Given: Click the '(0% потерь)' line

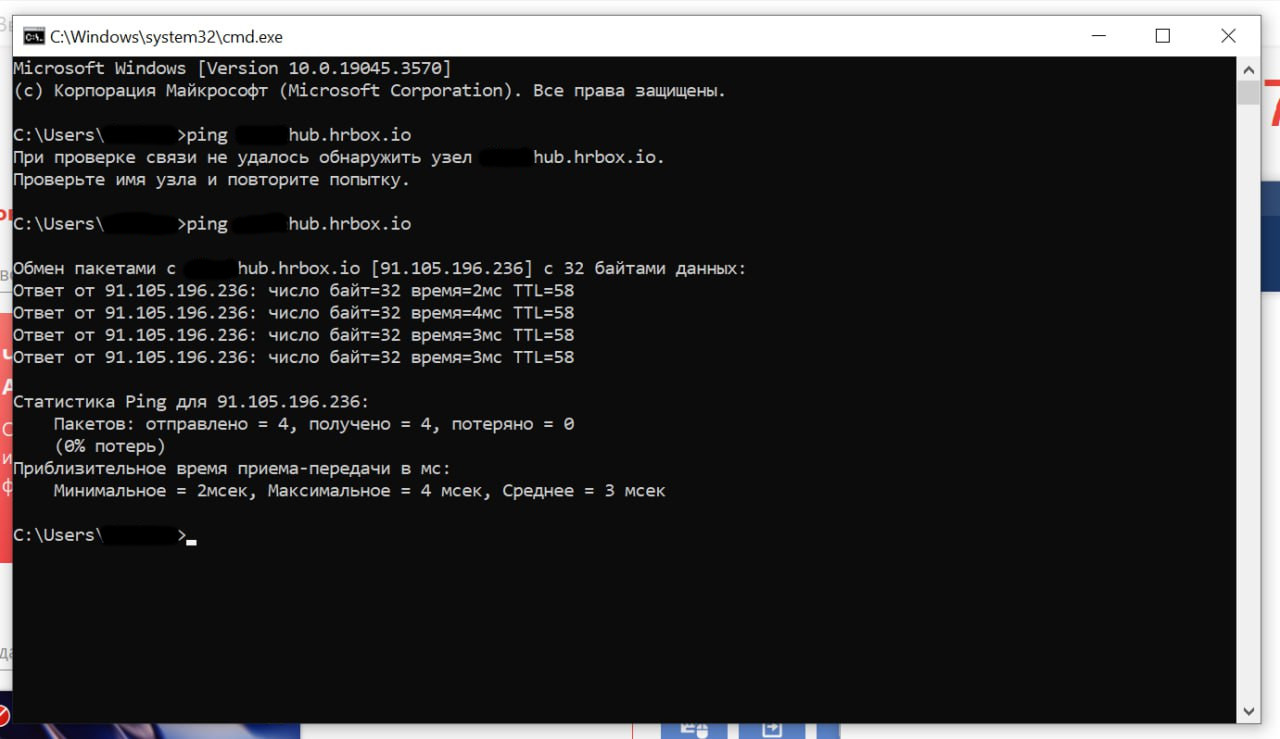Looking at the screenshot, I should [109, 446].
